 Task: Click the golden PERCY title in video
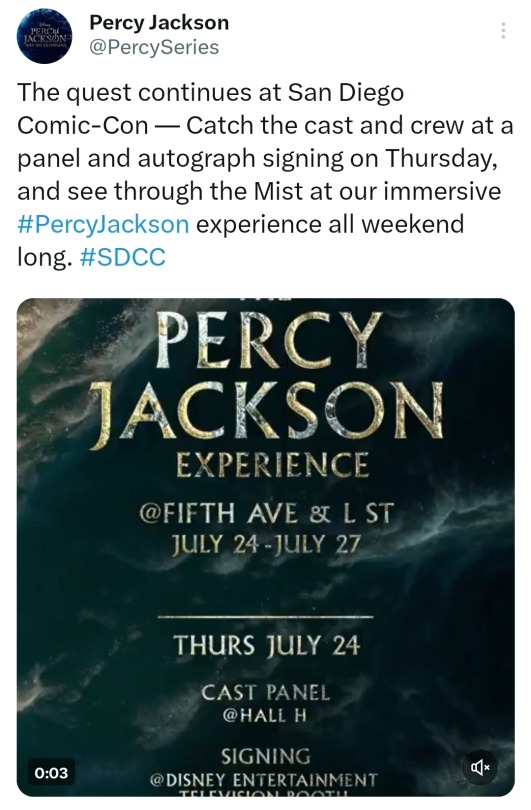pyautogui.click(x=269, y=339)
